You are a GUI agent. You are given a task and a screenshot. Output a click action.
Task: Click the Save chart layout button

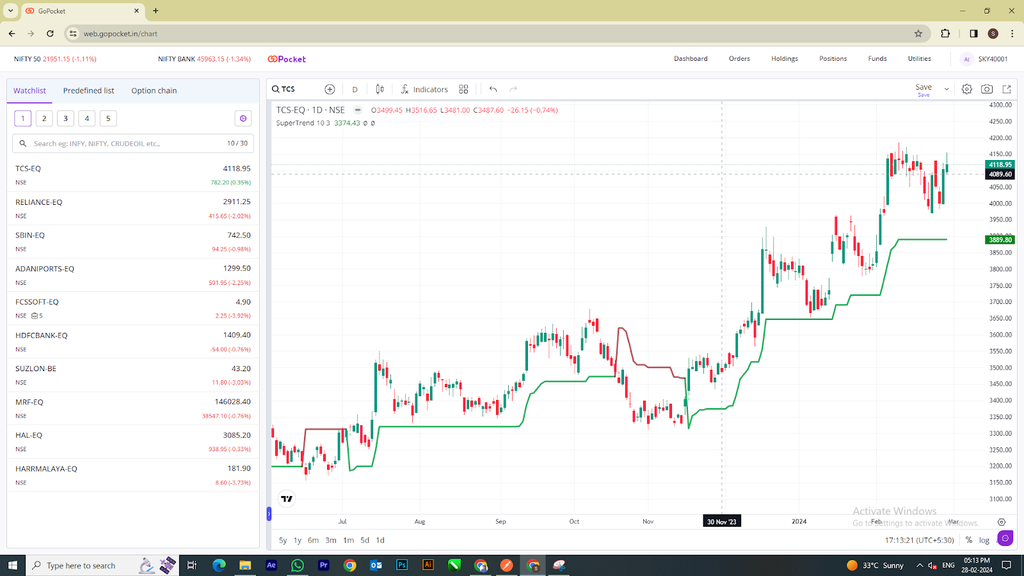click(923, 89)
